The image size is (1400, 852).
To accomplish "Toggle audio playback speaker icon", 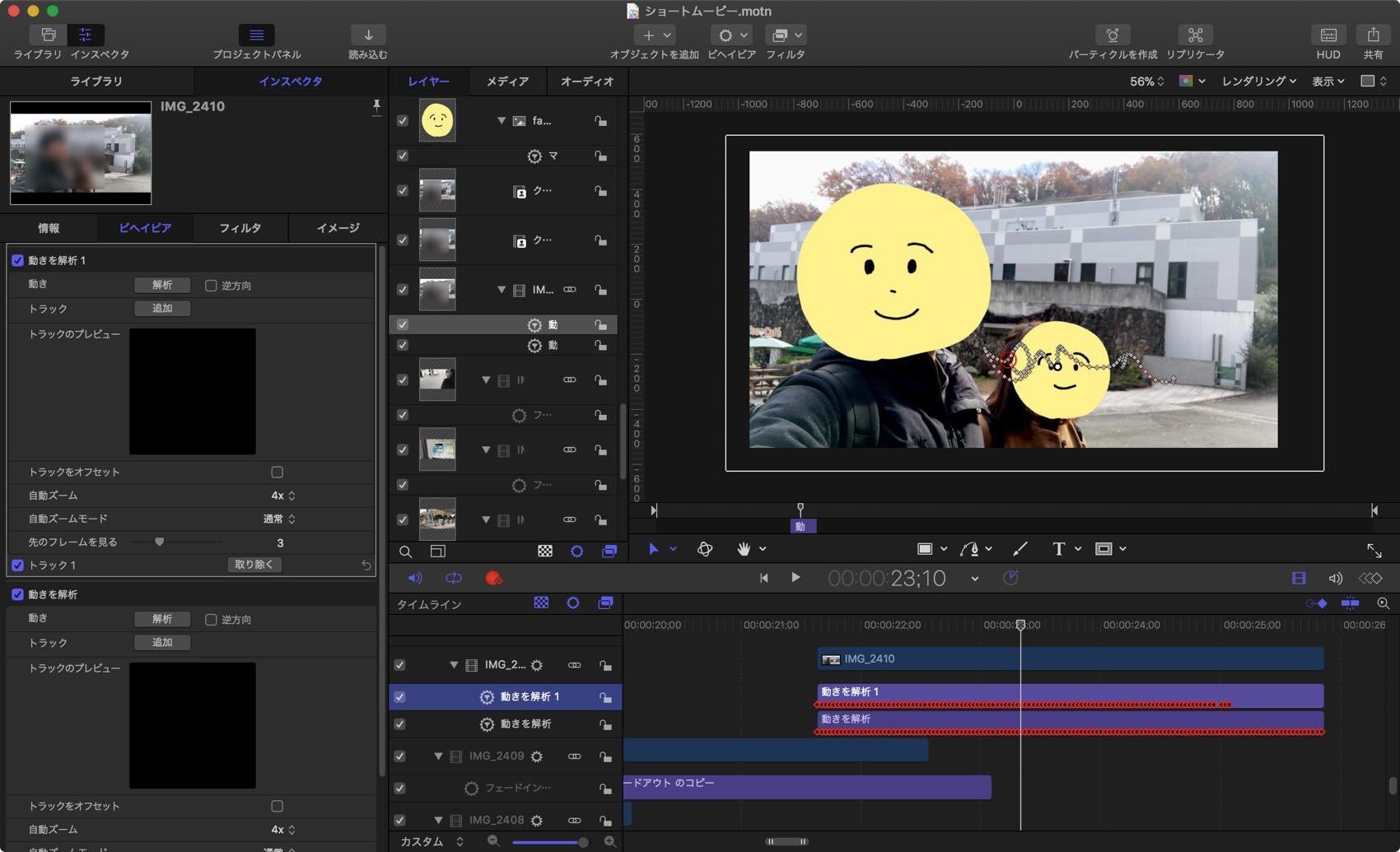I will (x=415, y=578).
